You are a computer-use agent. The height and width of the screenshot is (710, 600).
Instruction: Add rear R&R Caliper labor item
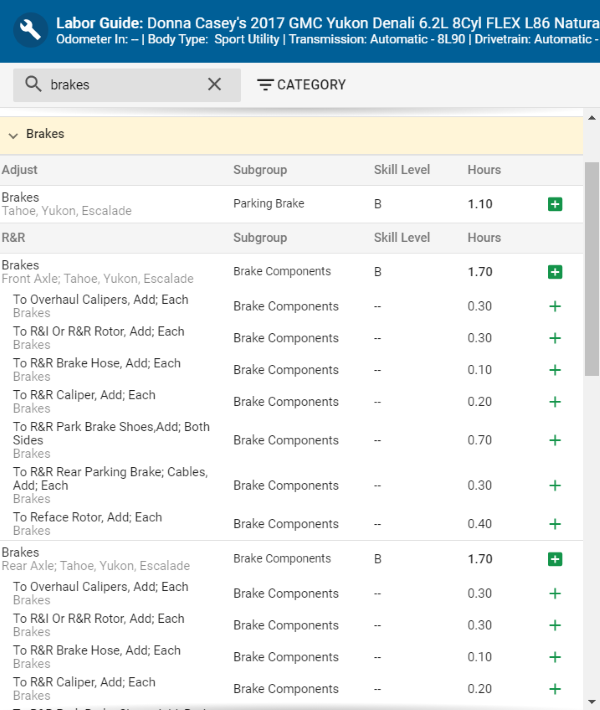pyautogui.click(x=555, y=689)
